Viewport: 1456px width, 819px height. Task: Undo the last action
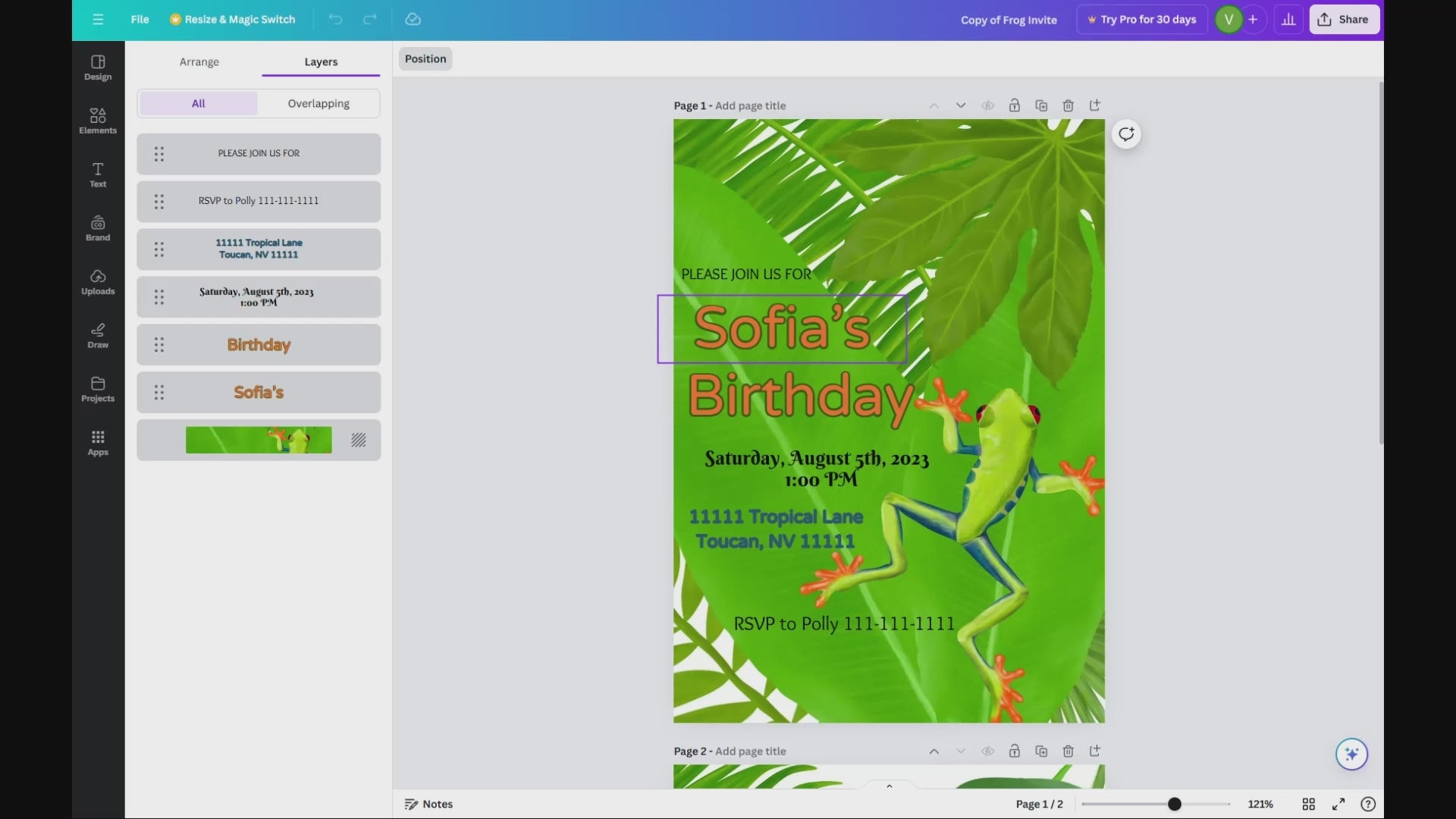point(335,20)
